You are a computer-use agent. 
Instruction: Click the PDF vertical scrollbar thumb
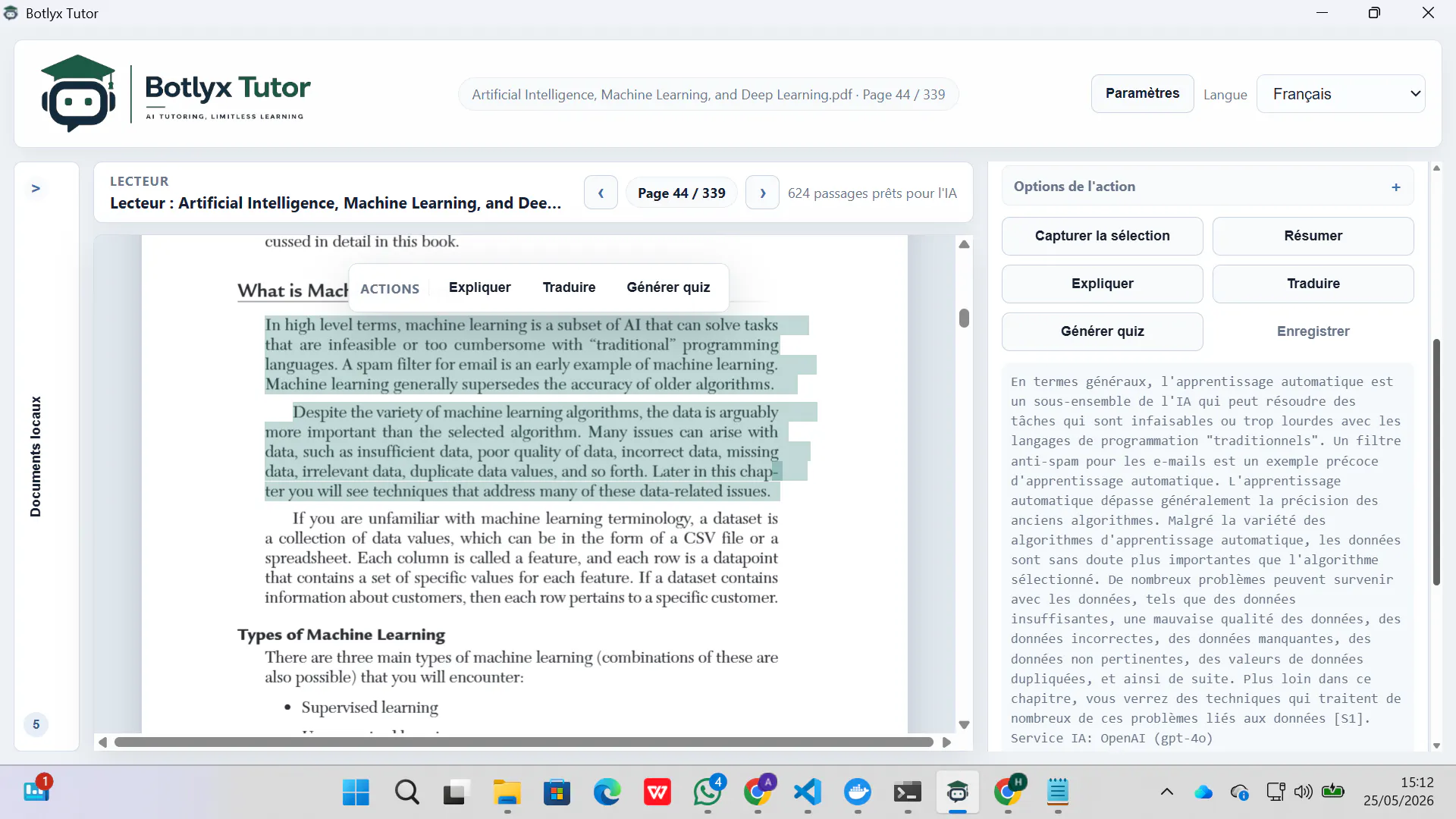(x=964, y=318)
